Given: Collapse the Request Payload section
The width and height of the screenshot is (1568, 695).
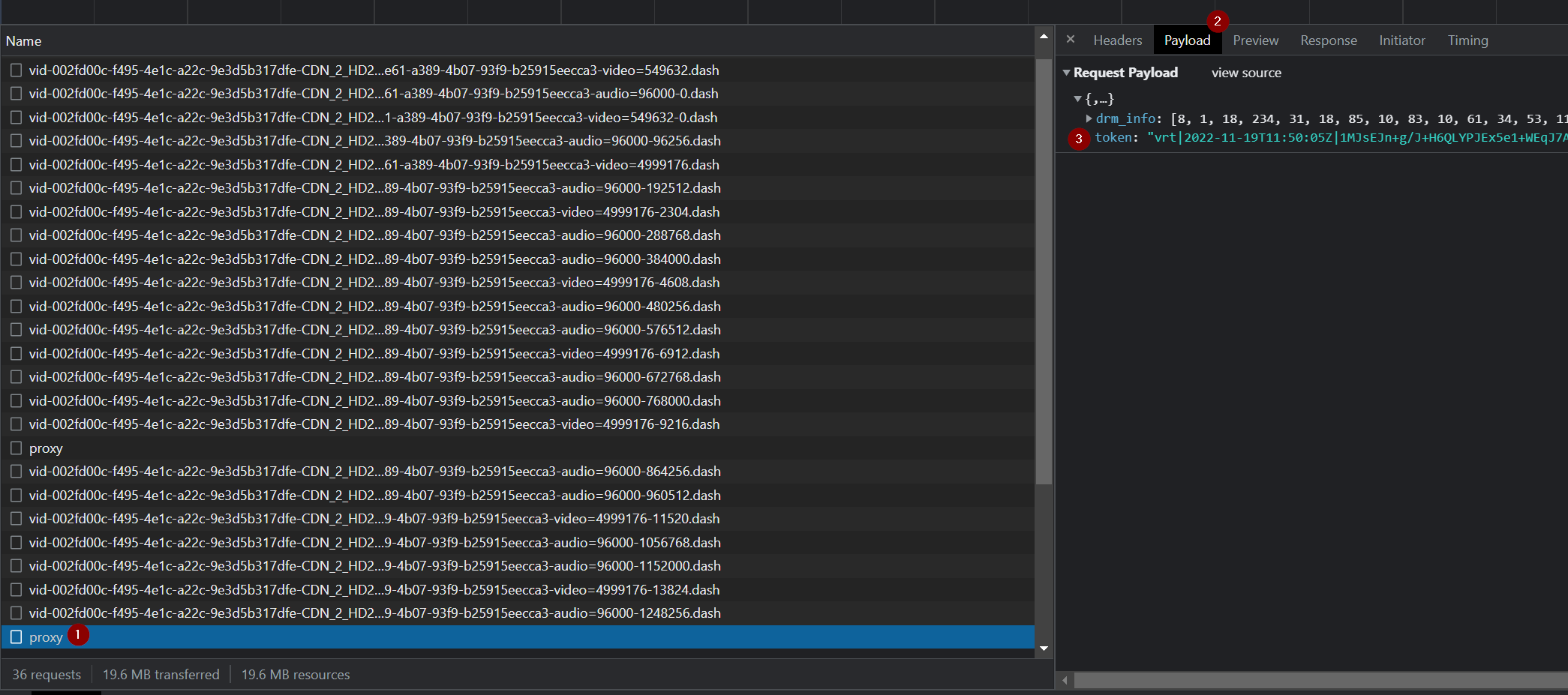Looking at the screenshot, I should pos(1067,73).
